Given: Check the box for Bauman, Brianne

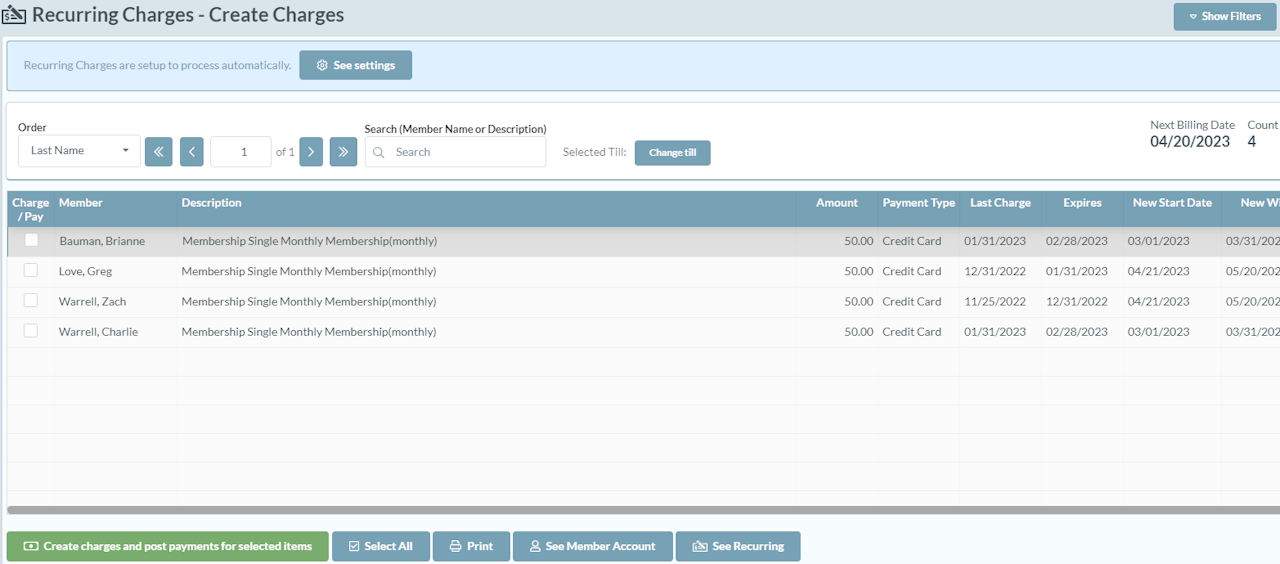Looking at the screenshot, I should pyautogui.click(x=31, y=240).
